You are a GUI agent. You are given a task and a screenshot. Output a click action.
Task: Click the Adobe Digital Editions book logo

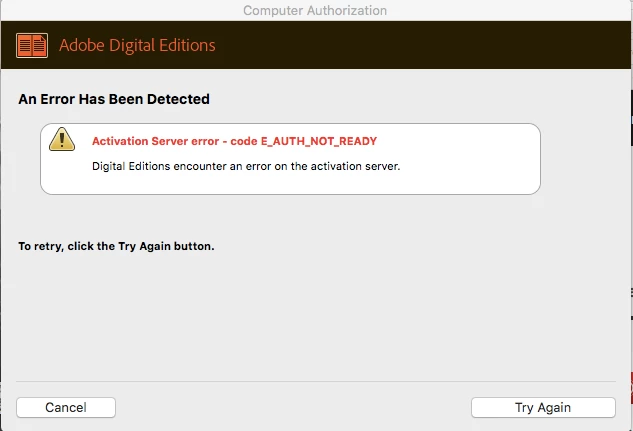(32, 45)
